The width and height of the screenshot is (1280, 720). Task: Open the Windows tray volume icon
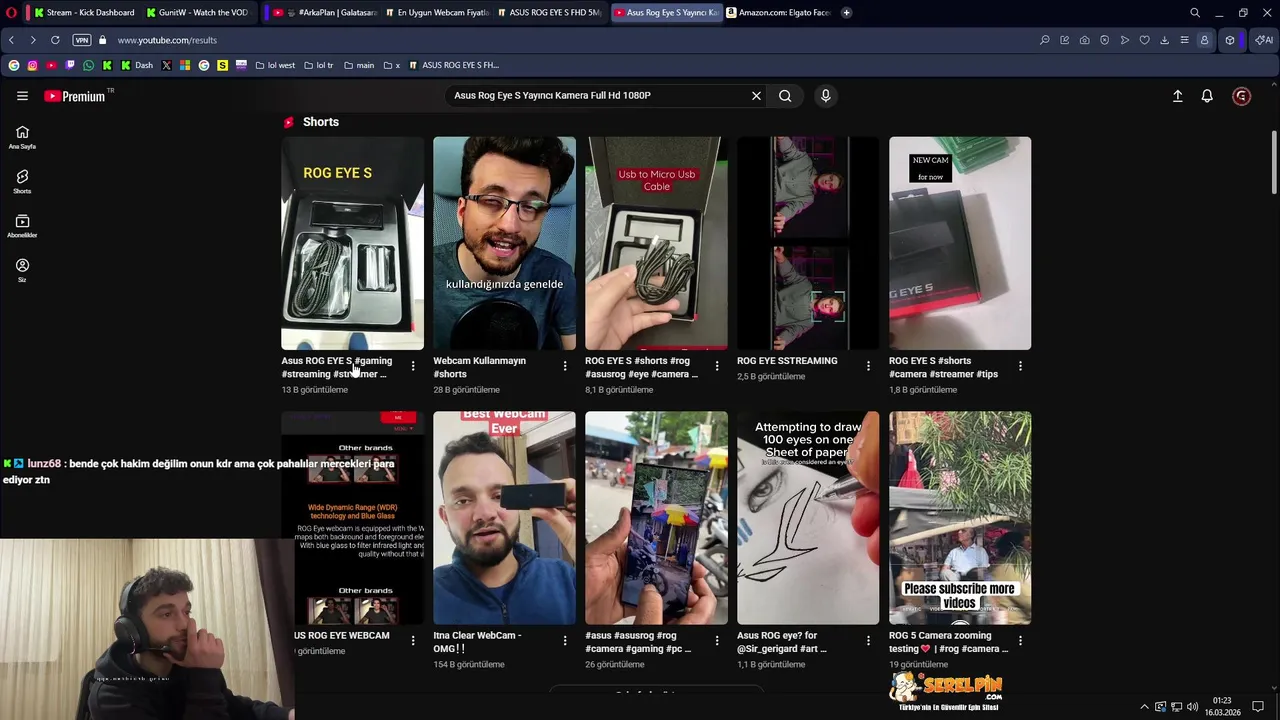click(x=1191, y=707)
